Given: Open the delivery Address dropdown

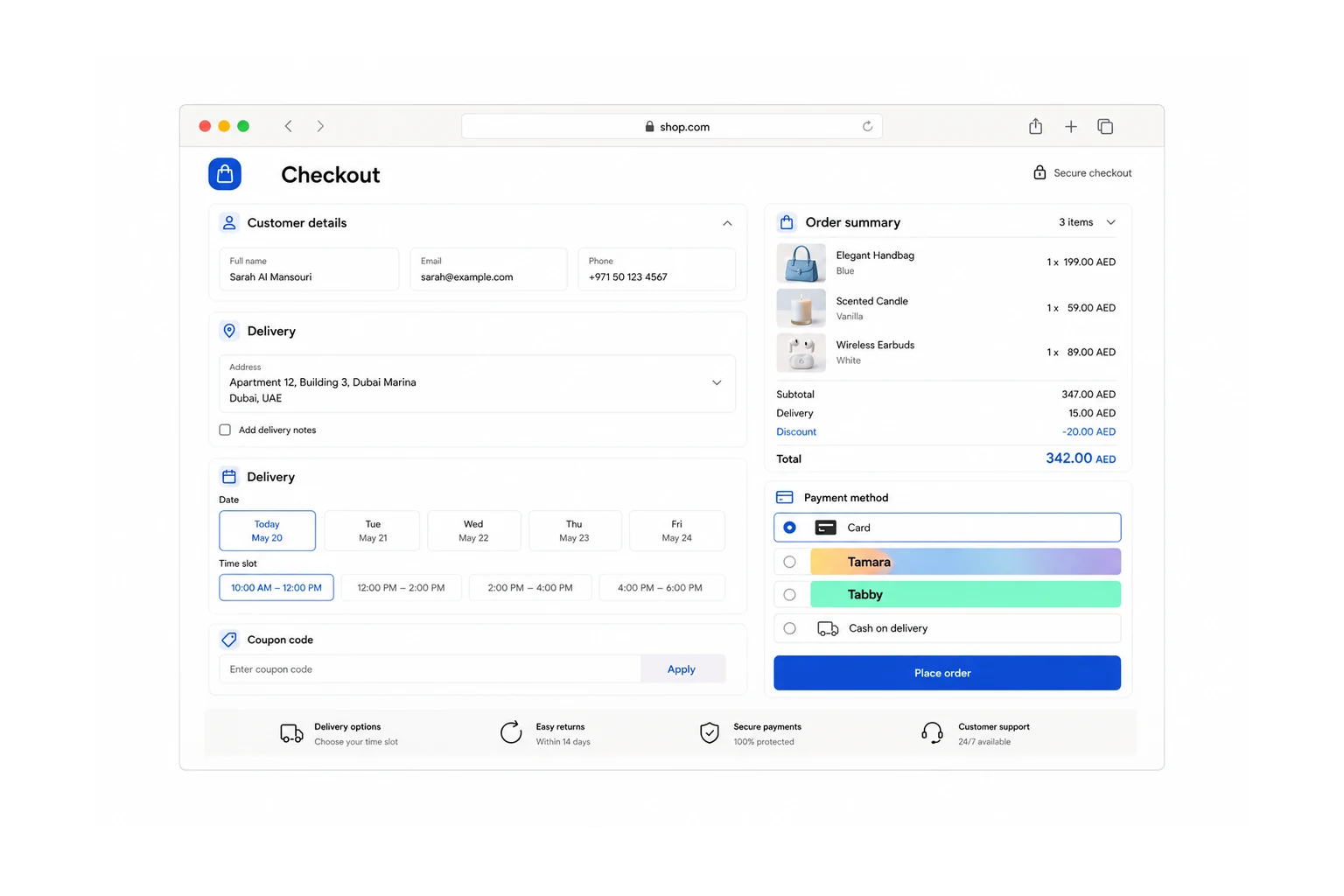Looking at the screenshot, I should (717, 382).
